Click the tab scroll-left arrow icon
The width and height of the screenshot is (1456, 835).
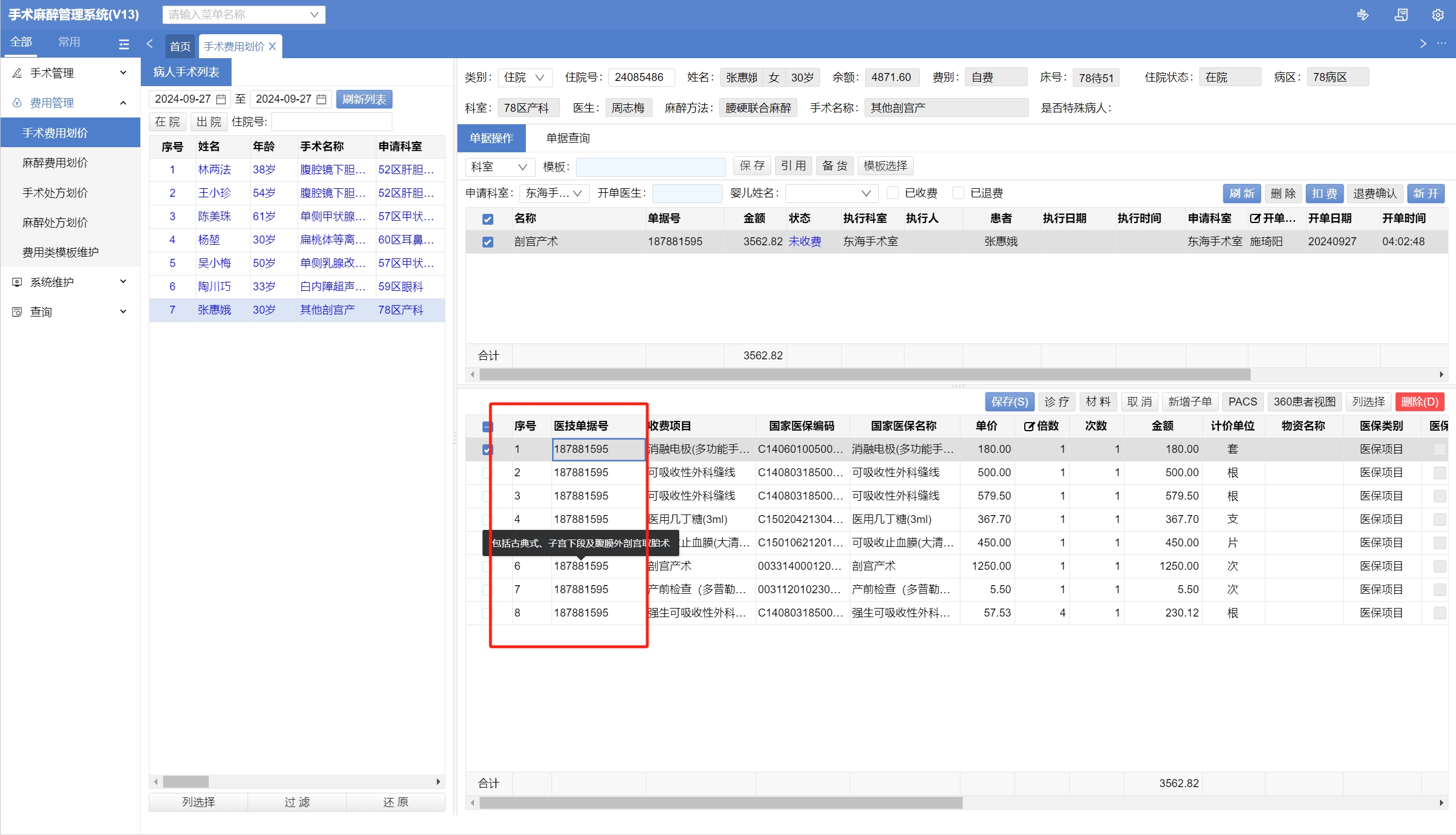[149, 43]
